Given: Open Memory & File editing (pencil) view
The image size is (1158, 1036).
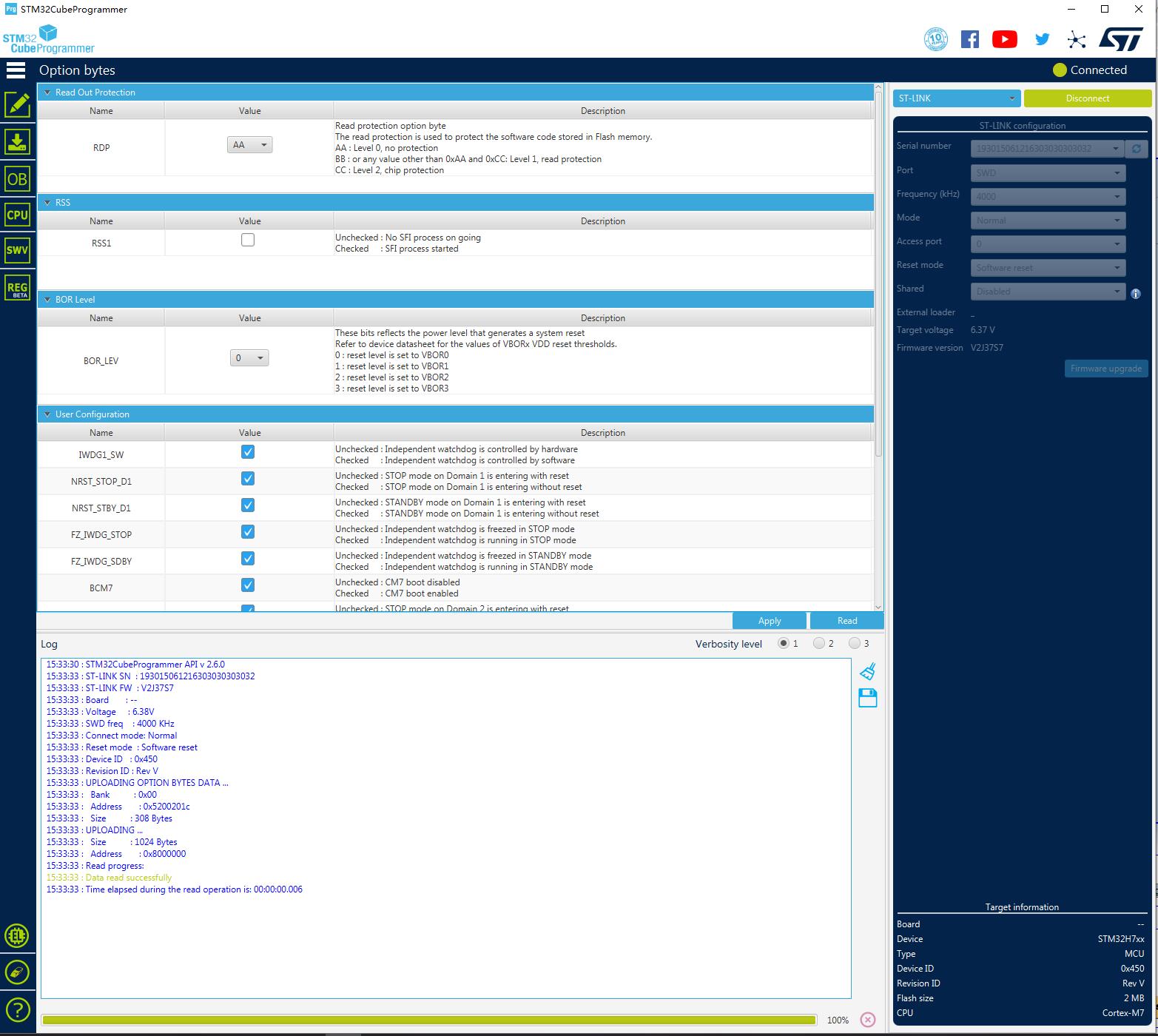Looking at the screenshot, I should 17,104.
